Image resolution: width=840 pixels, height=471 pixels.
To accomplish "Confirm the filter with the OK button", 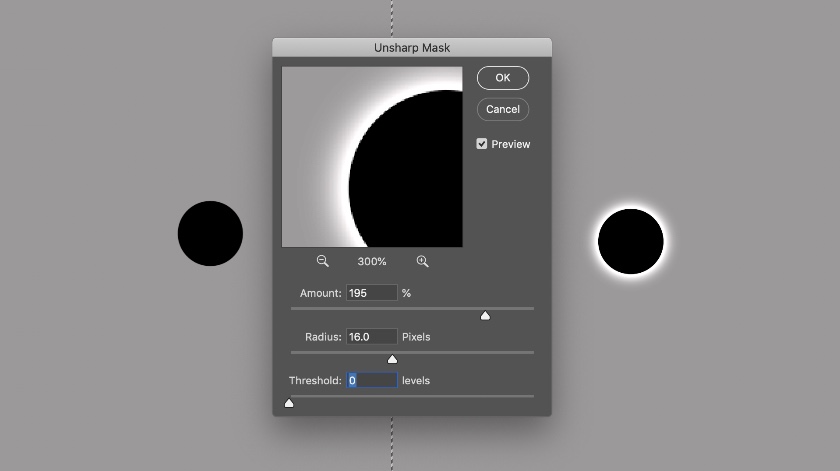I will (x=503, y=78).
